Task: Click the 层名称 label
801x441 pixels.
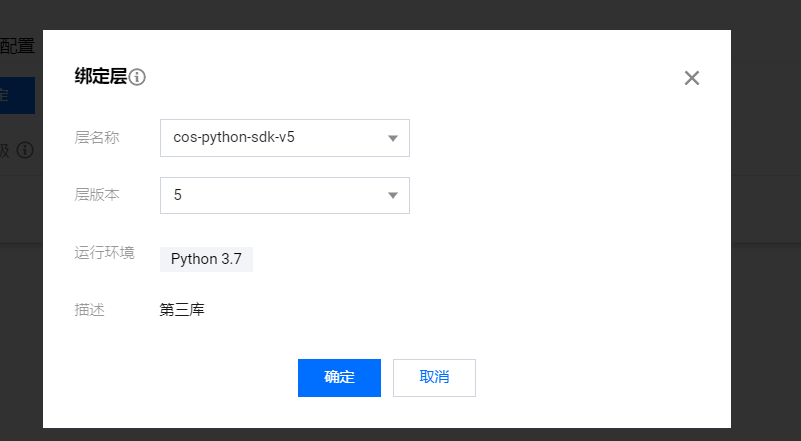Action: point(97,137)
